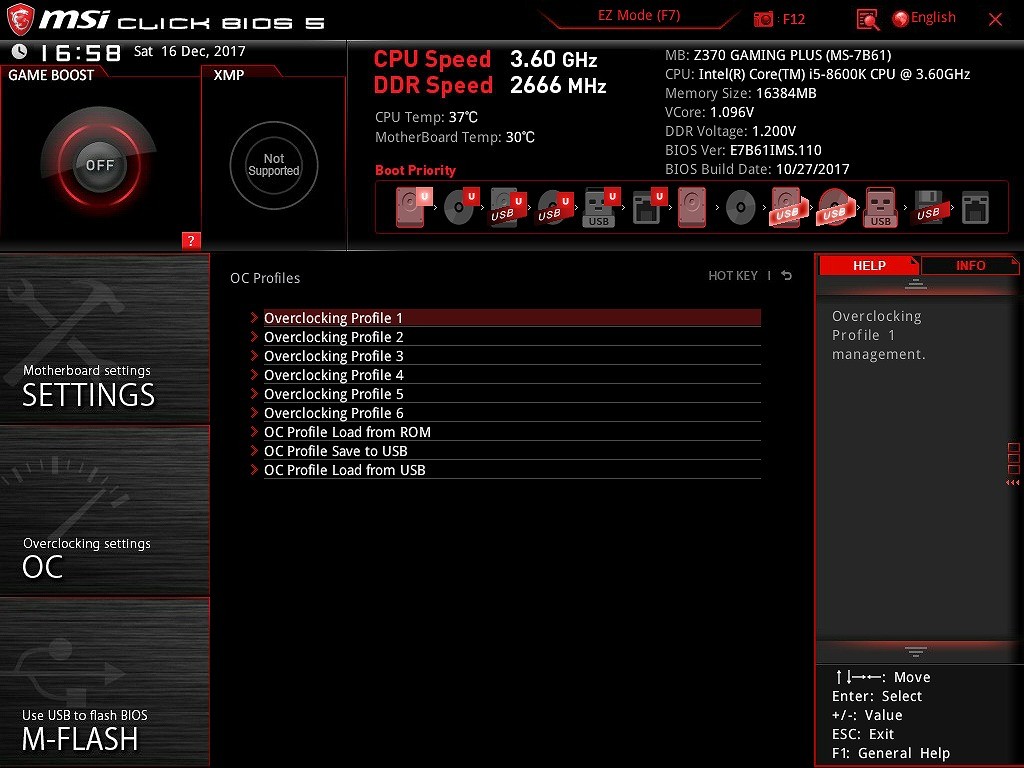
Task: Click the DDR Speed 2666 MHz value
Action: tap(558, 85)
